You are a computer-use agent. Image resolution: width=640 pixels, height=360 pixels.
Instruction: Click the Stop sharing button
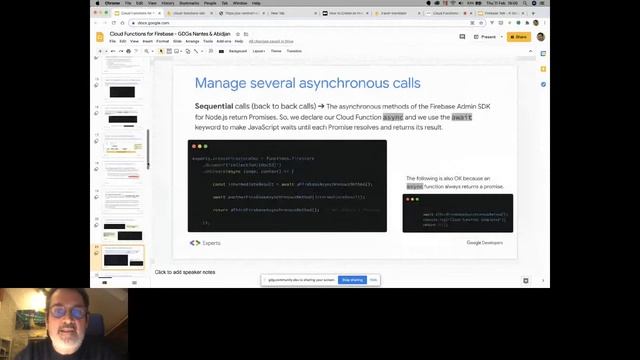pos(352,280)
